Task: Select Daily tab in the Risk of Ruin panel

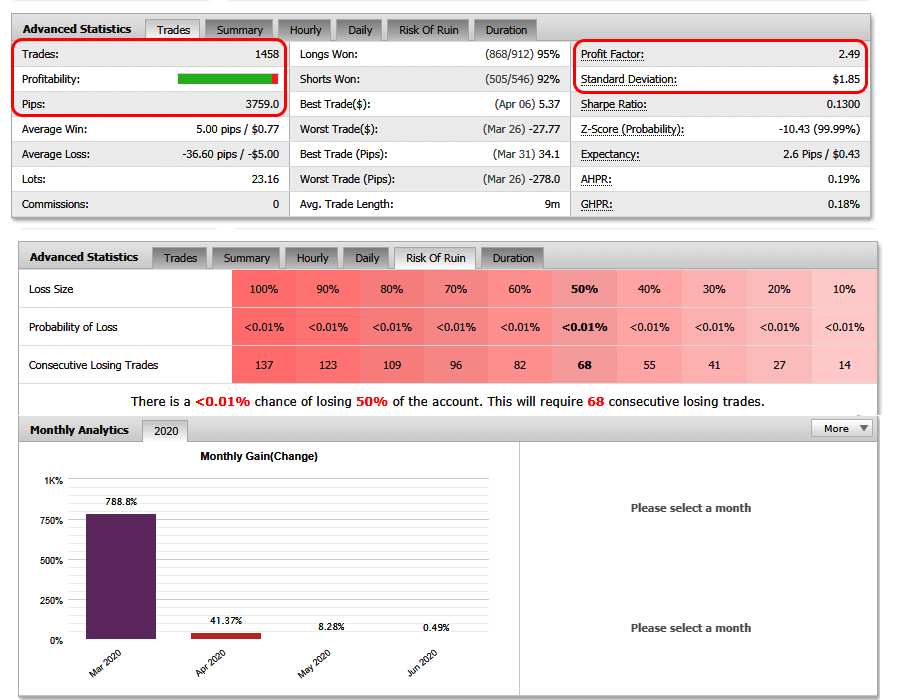Action: click(x=367, y=258)
